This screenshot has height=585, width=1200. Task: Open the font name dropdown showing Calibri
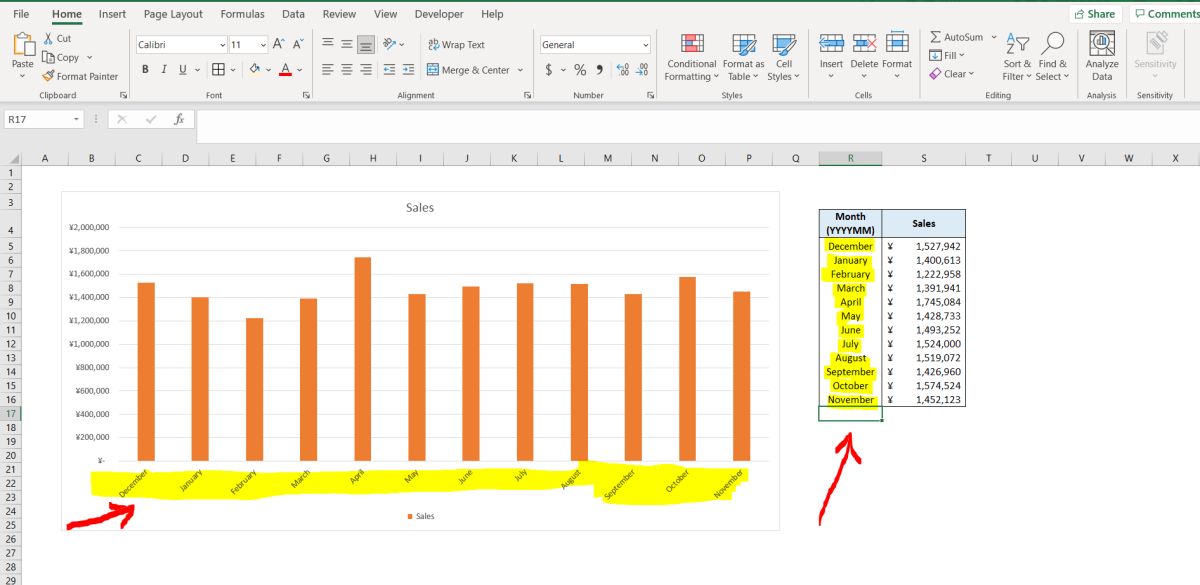[180, 44]
